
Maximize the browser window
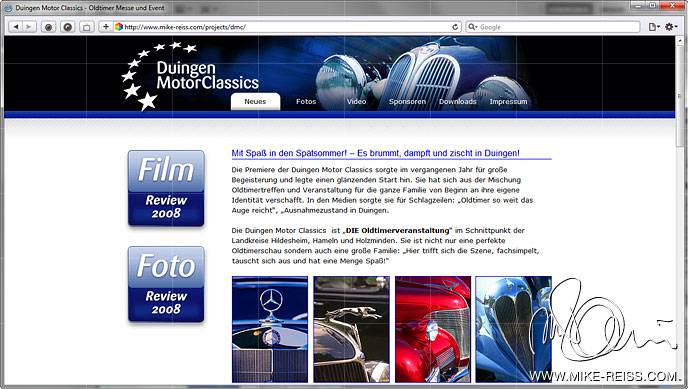click(652, 5)
